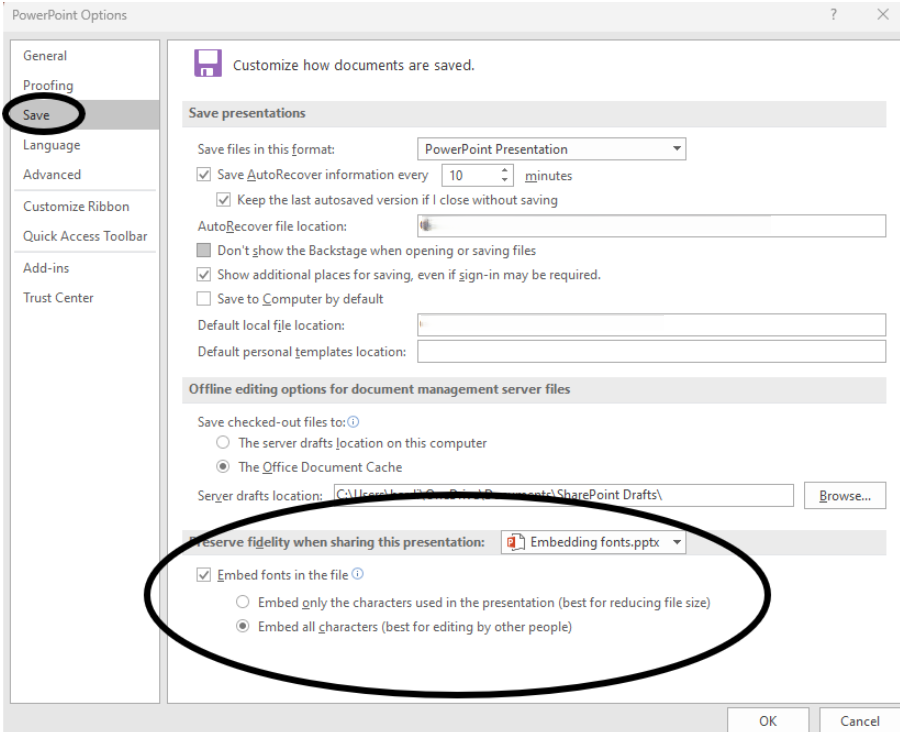Click the Default local file location field
The height and width of the screenshot is (732, 900).
click(x=651, y=325)
